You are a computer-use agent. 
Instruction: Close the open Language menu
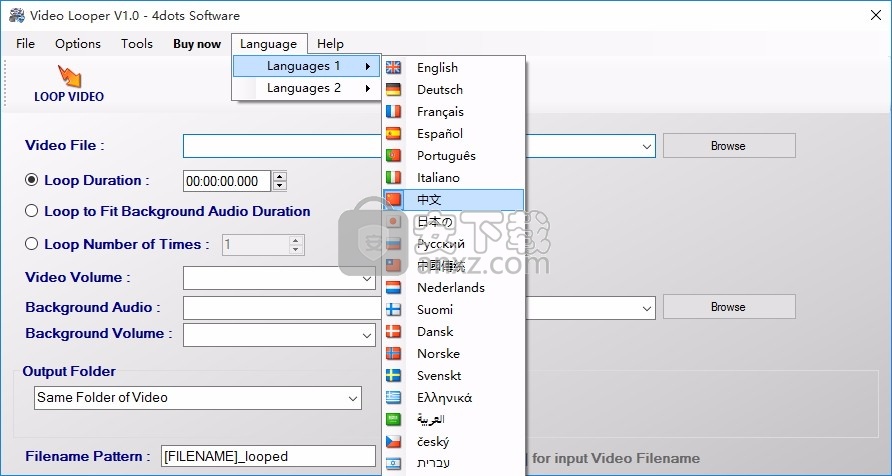pos(269,44)
